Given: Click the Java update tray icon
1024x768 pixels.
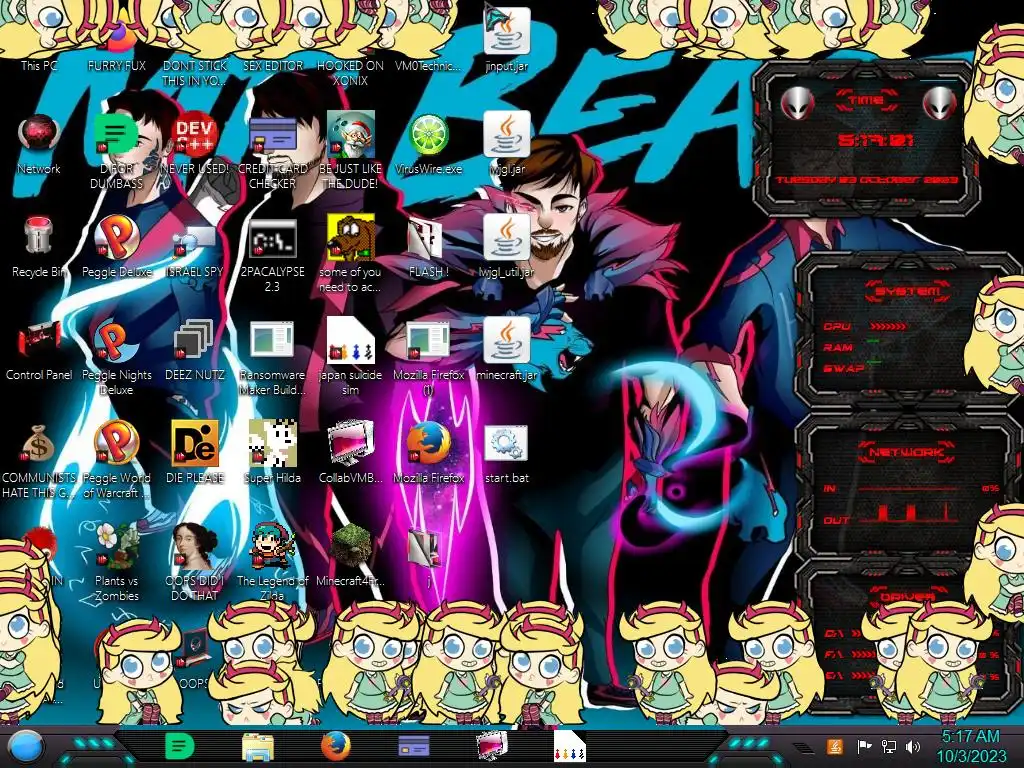Looking at the screenshot, I should point(835,746).
